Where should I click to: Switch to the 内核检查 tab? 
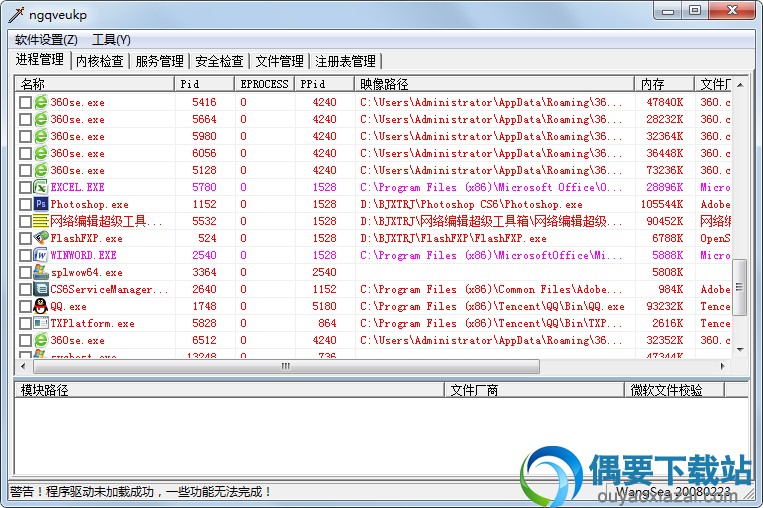pos(100,61)
